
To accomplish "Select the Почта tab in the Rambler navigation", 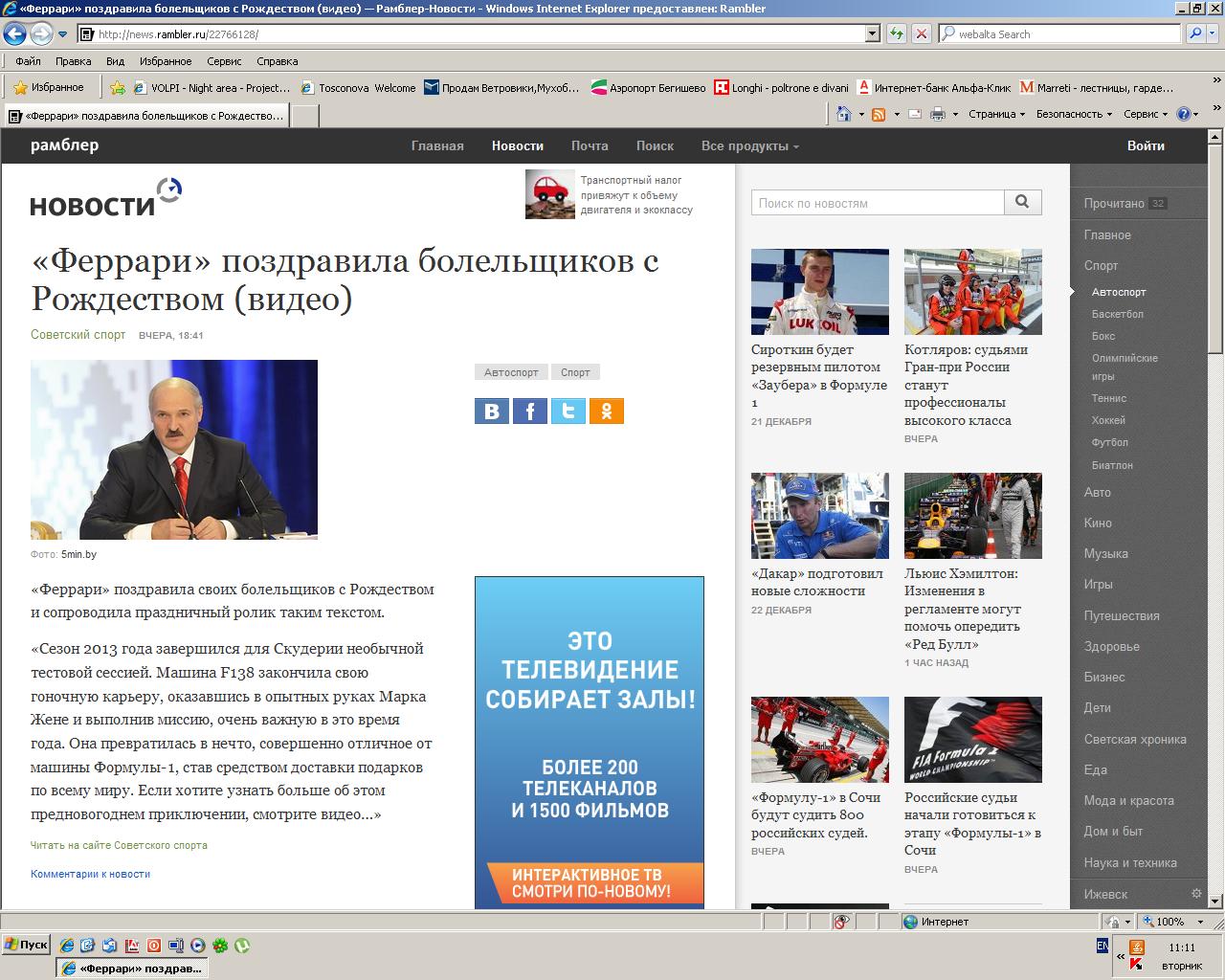I will (x=590, y=146).
